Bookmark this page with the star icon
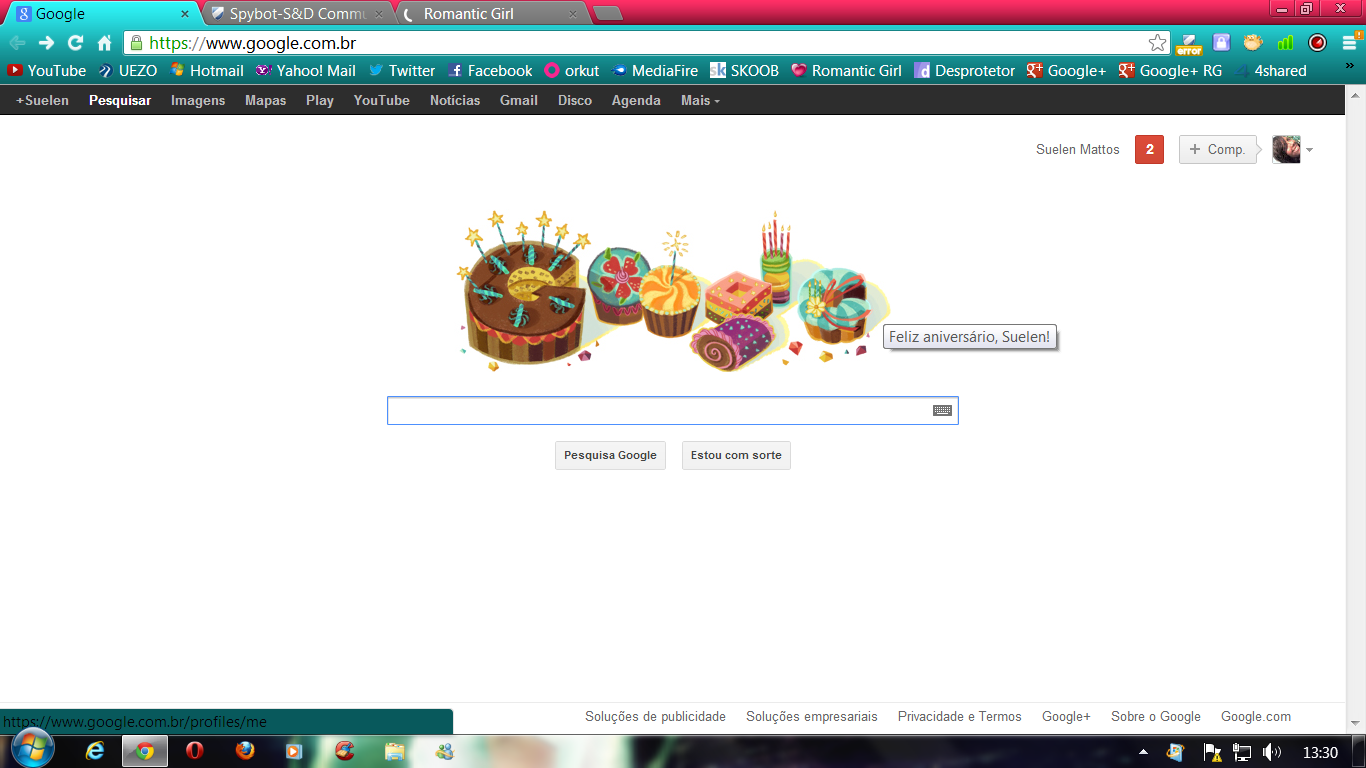Viewport: 1366px width, 768px height. 1157,43
